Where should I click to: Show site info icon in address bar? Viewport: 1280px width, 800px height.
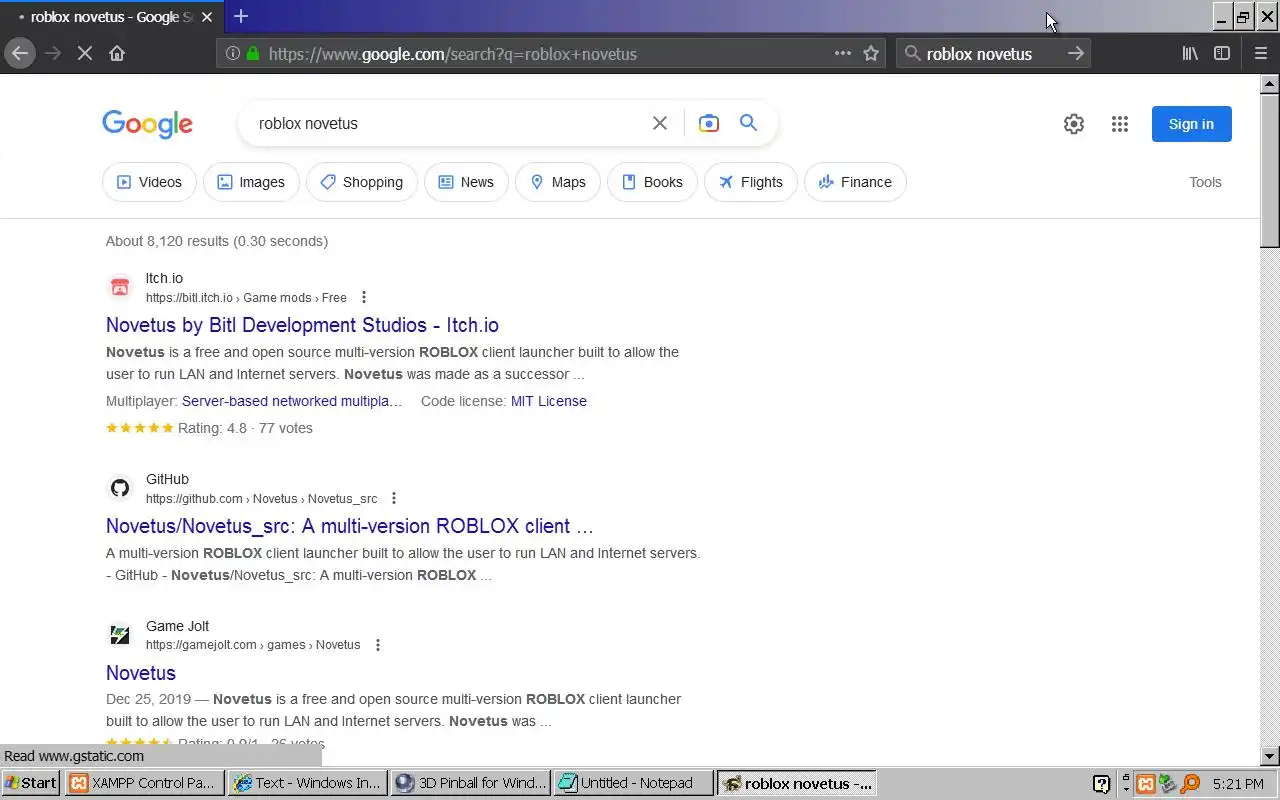[x=232, y=54]
